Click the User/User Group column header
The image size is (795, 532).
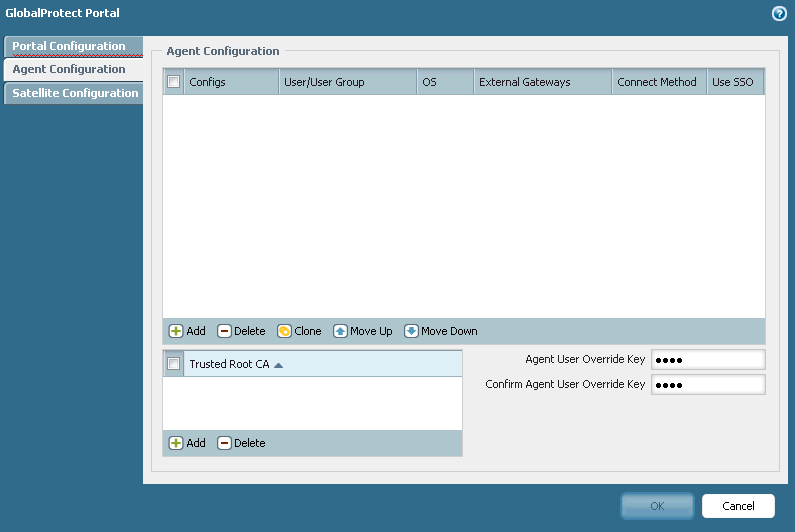[x=348, y=82]
